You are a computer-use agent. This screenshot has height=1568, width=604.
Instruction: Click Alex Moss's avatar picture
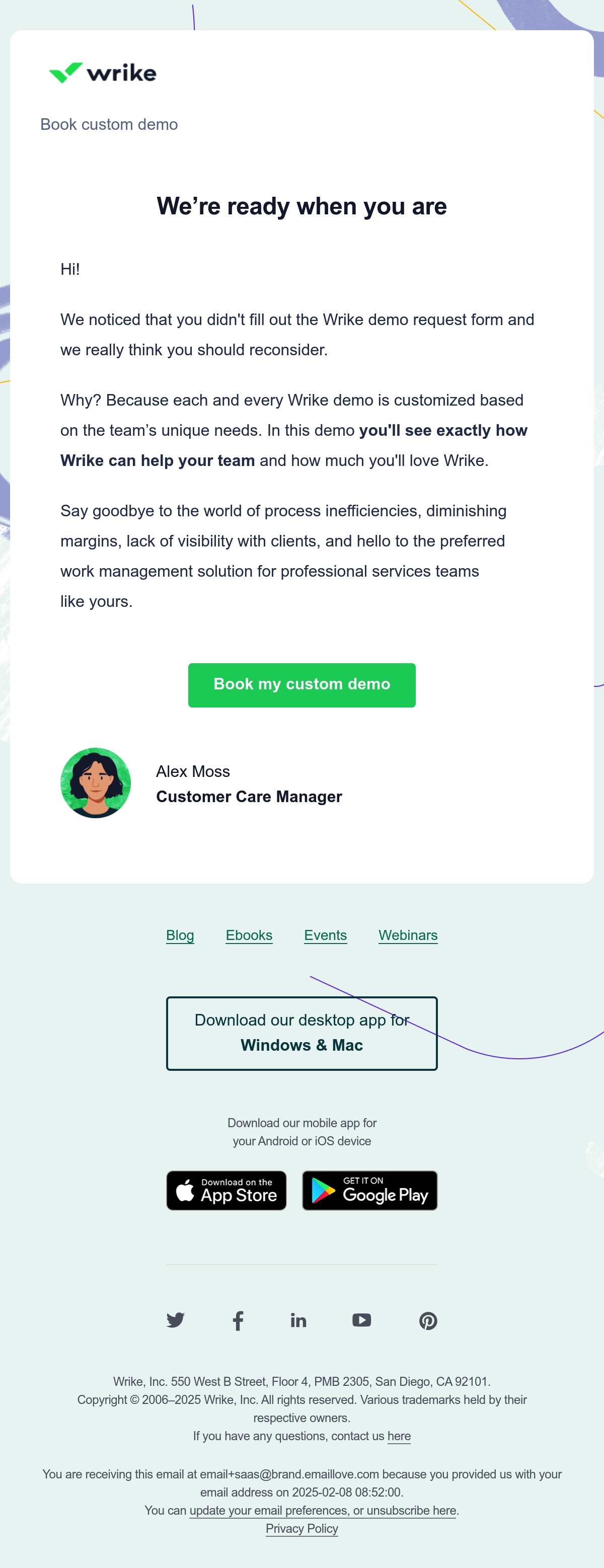pyautogui.click(x=96, y=783)
